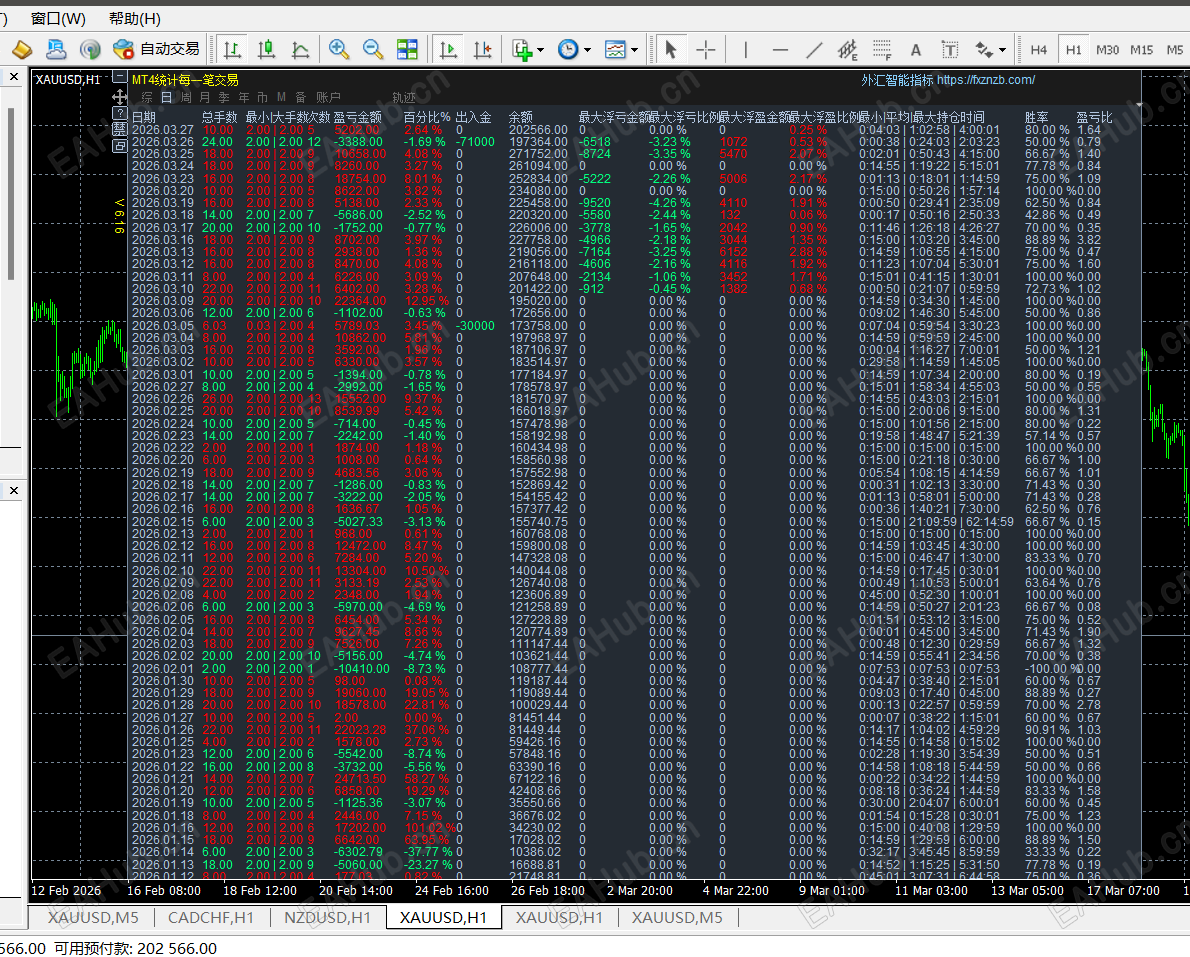Click the -71000 deposit withdrawal value
Screen dimensions: 1190x957
point(475,142)
